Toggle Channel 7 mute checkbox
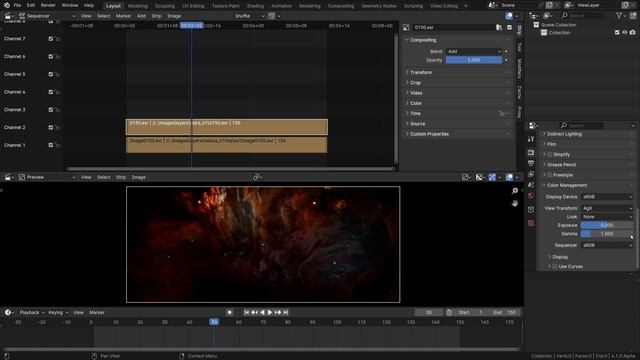This screenshot has width=640, height=360. click(x=51, y=39)
